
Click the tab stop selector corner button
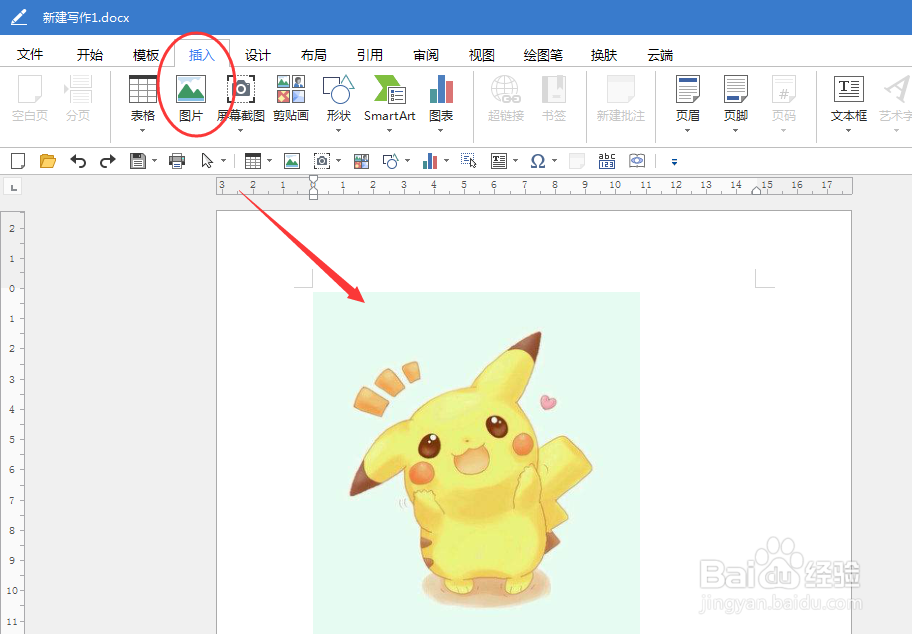pos(13,187)
